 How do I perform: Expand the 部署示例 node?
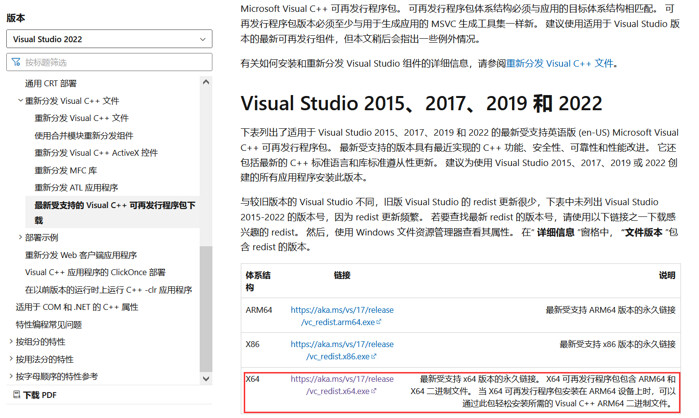[20, 237]
